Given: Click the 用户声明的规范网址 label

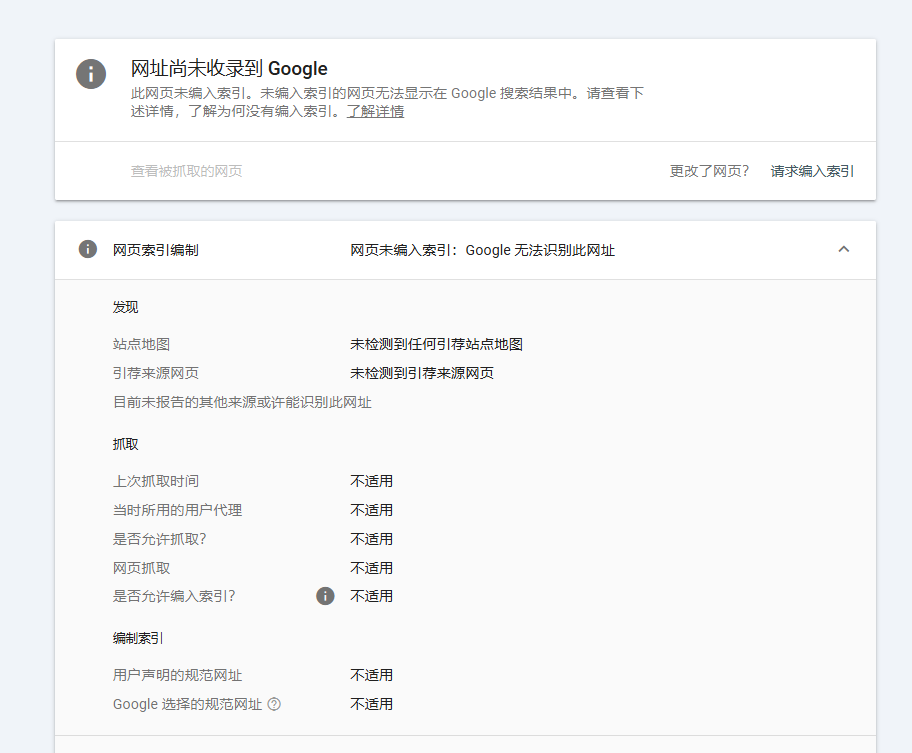Looking at the screenshot, I should point(177,676).
